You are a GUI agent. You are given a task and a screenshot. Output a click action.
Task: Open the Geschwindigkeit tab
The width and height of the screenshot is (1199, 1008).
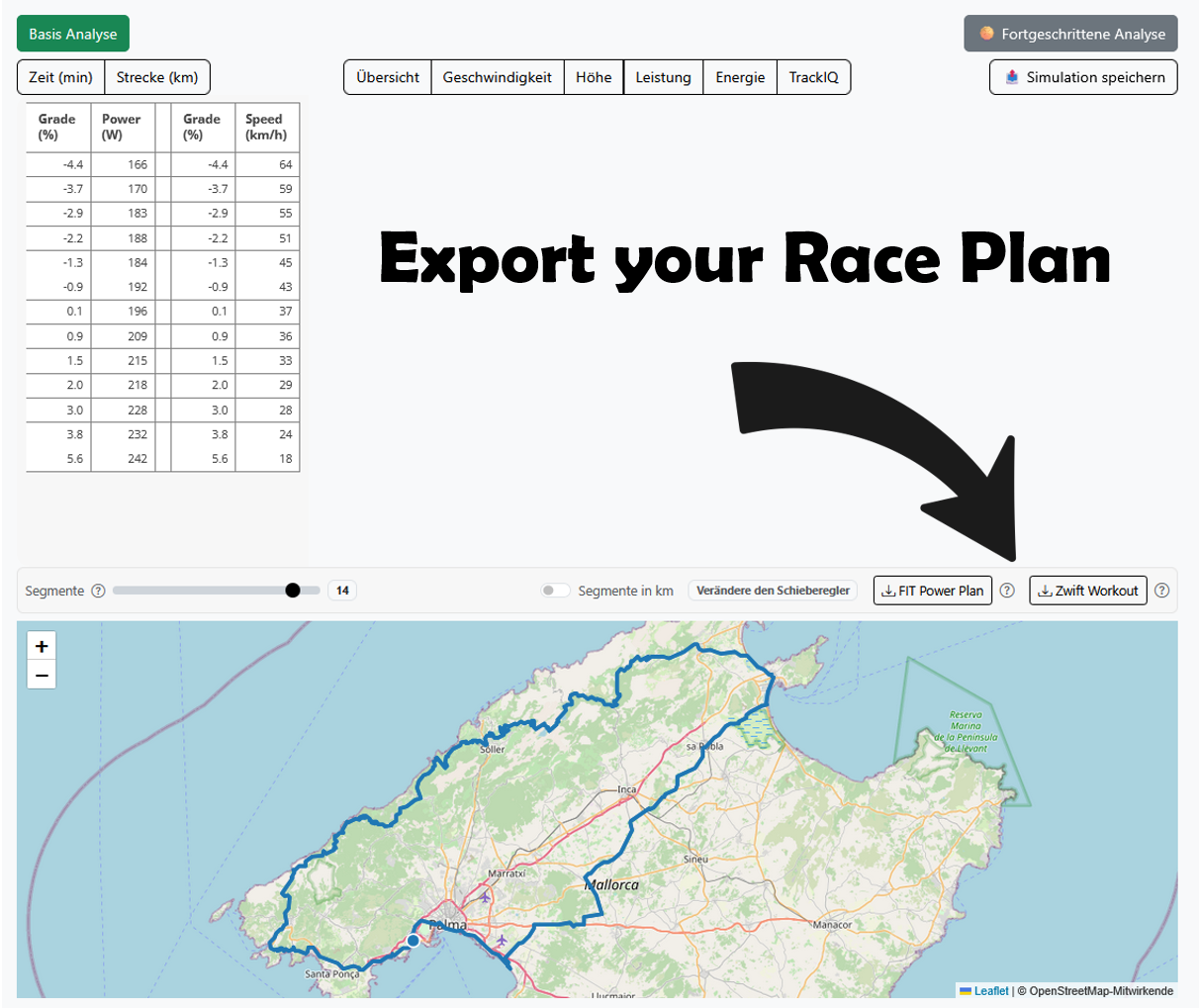[497, 77]
